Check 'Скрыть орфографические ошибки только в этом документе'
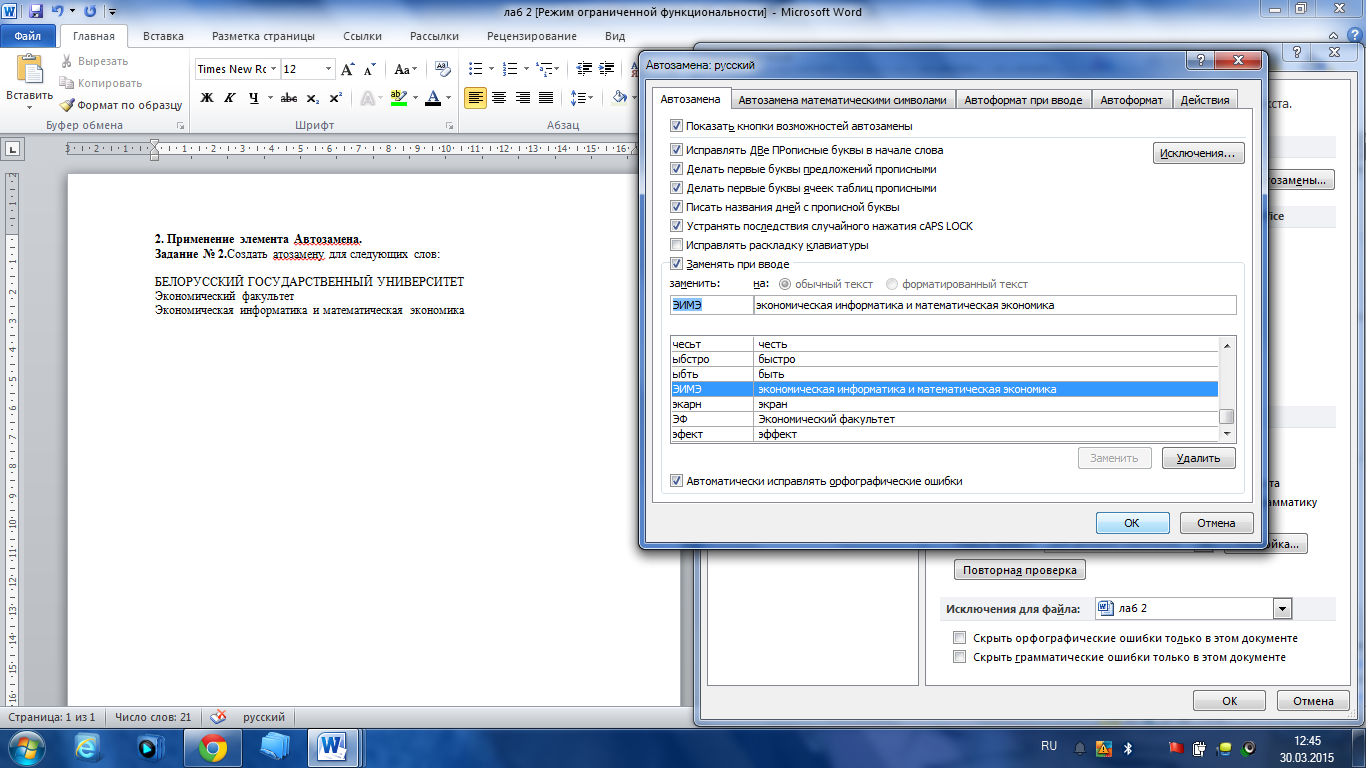The height and width of the screenshot is (768, 1366). tap(960, 638)
